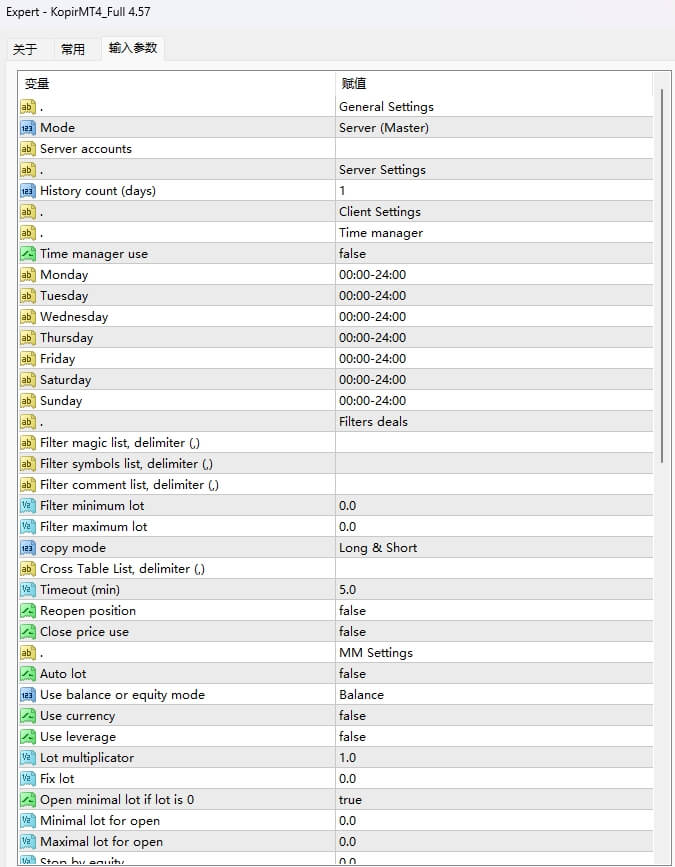The height and width of the screenshot is (867, 675).
Task: Open copy mode dropdown showing Long & Short
Action: click(378, 548)
